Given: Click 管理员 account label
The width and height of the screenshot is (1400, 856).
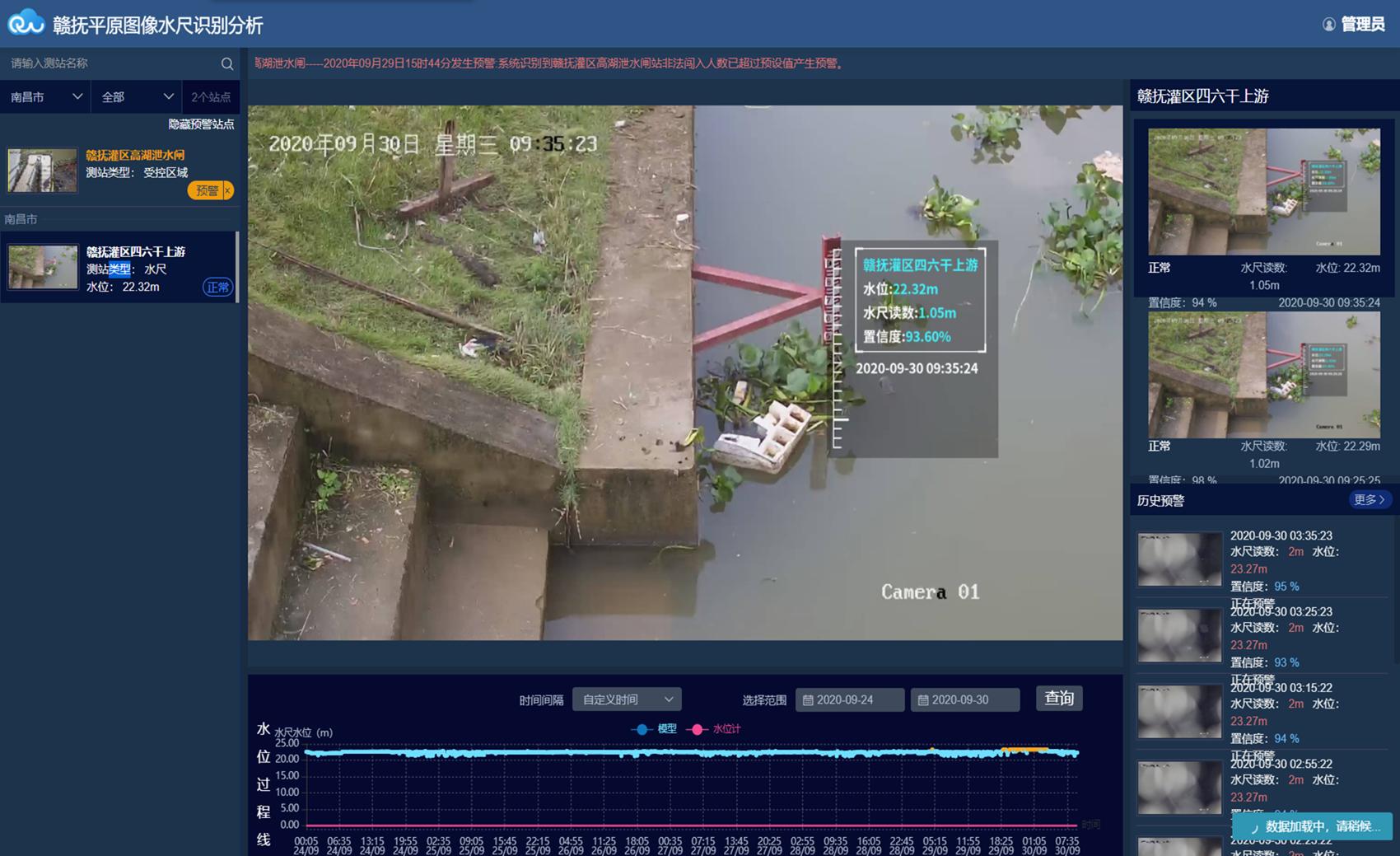Looking at the screenshot, I should click(x=1363, y=25).
